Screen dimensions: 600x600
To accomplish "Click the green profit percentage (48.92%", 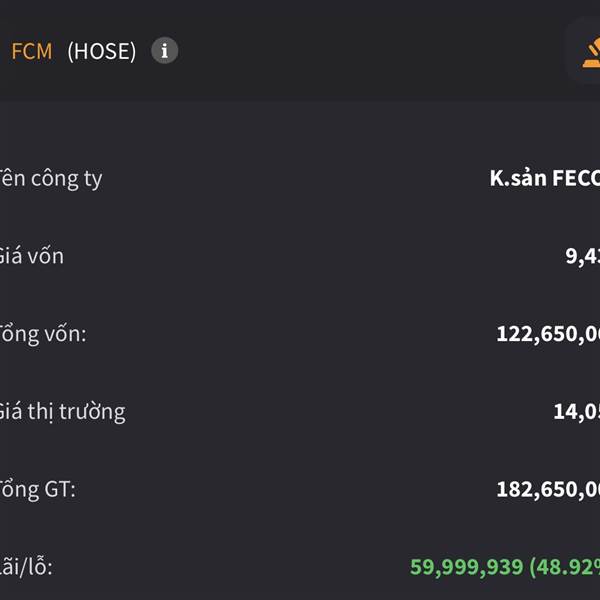I will pos(564,567).
